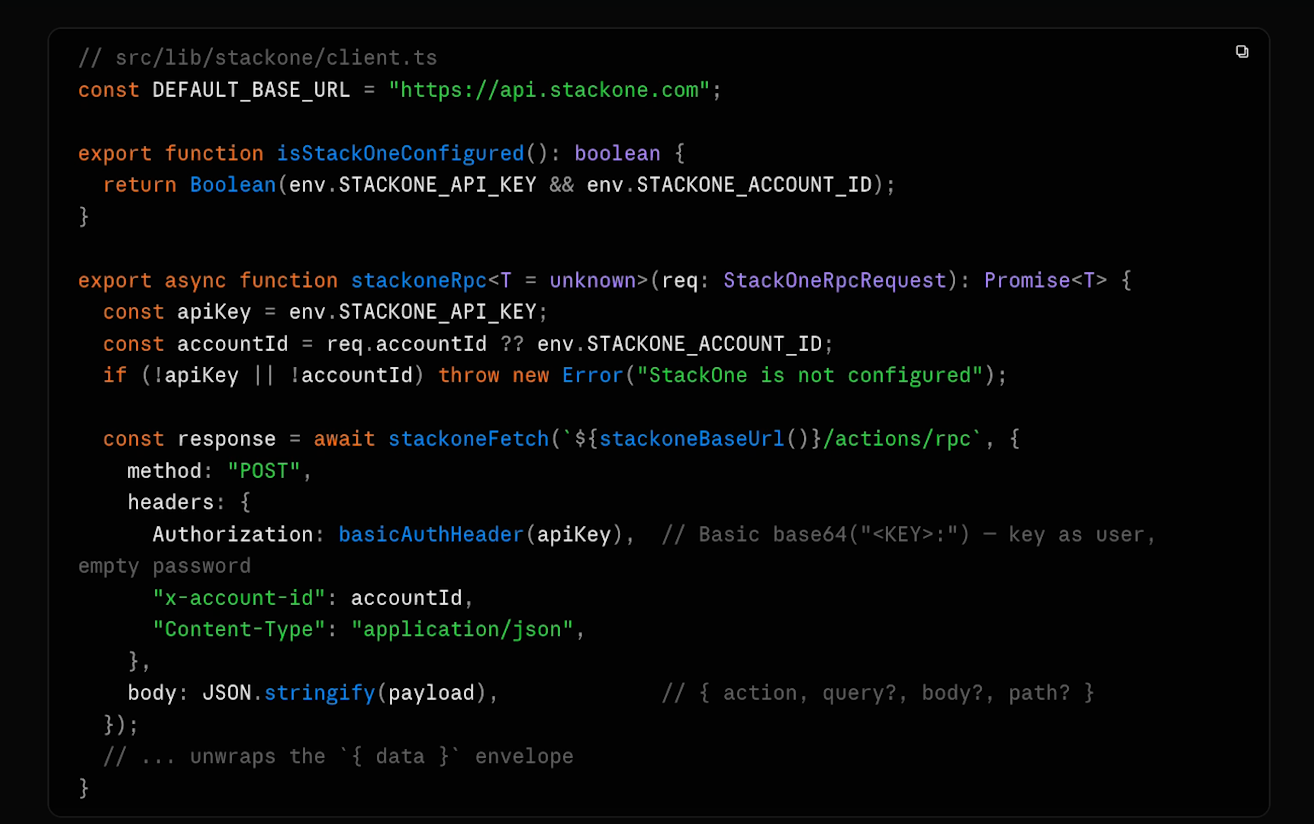Click the "POST" method string
Screen dimensions: 1314x824
point(264,471)
